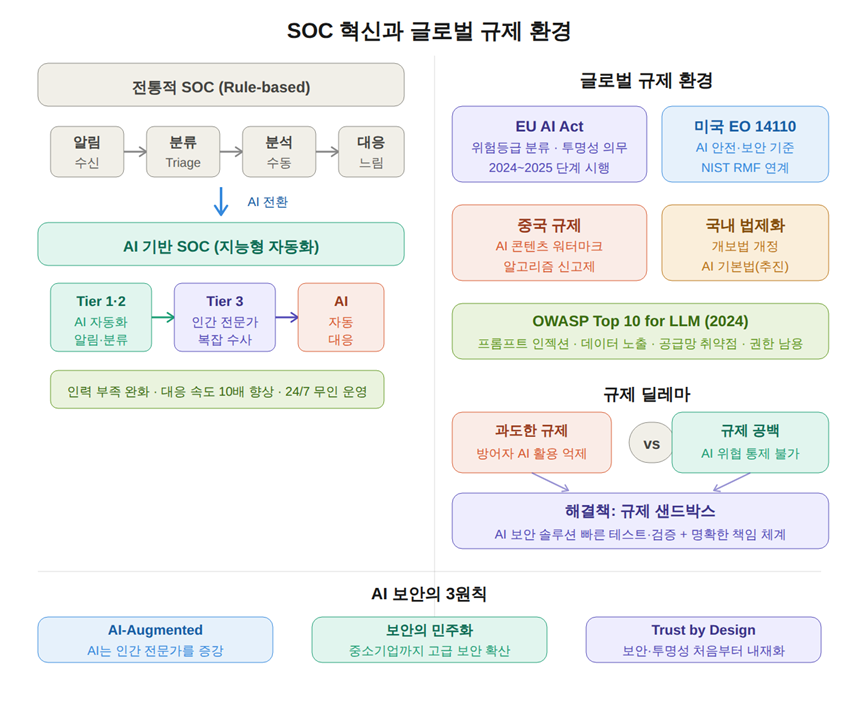This screenshot has height=708, width=859.
Task: Click the 과도한 규제 box
Action: pyautogui.click(x=531, y=441)
